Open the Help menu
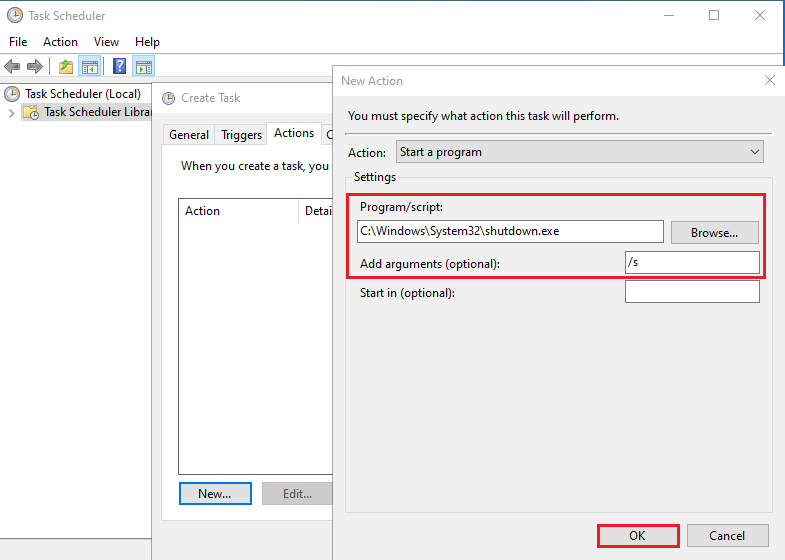This screenshot has width=785, height=560. pos(147,42)
